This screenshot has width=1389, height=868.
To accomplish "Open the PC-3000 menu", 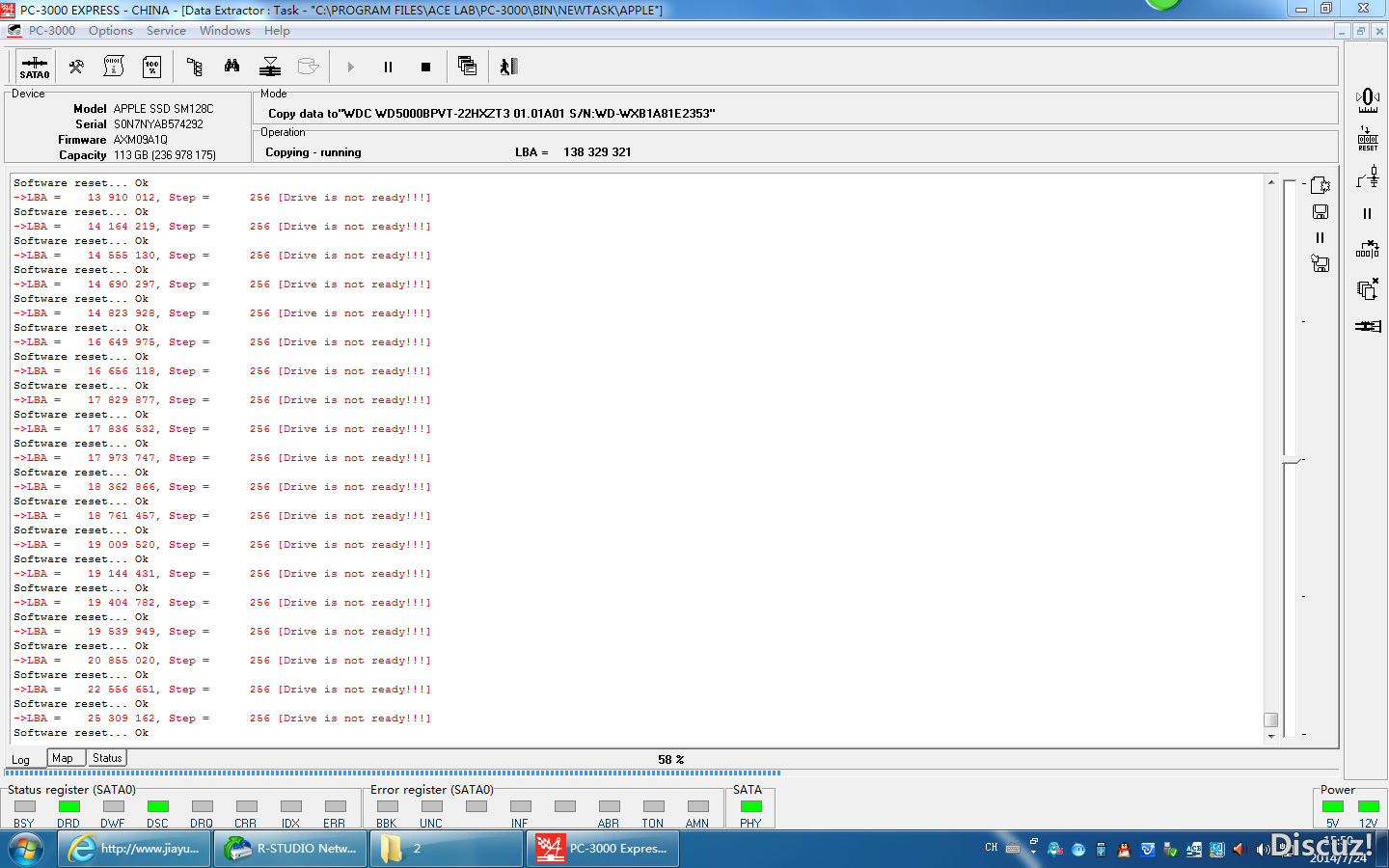I will (x=51, y=31).
